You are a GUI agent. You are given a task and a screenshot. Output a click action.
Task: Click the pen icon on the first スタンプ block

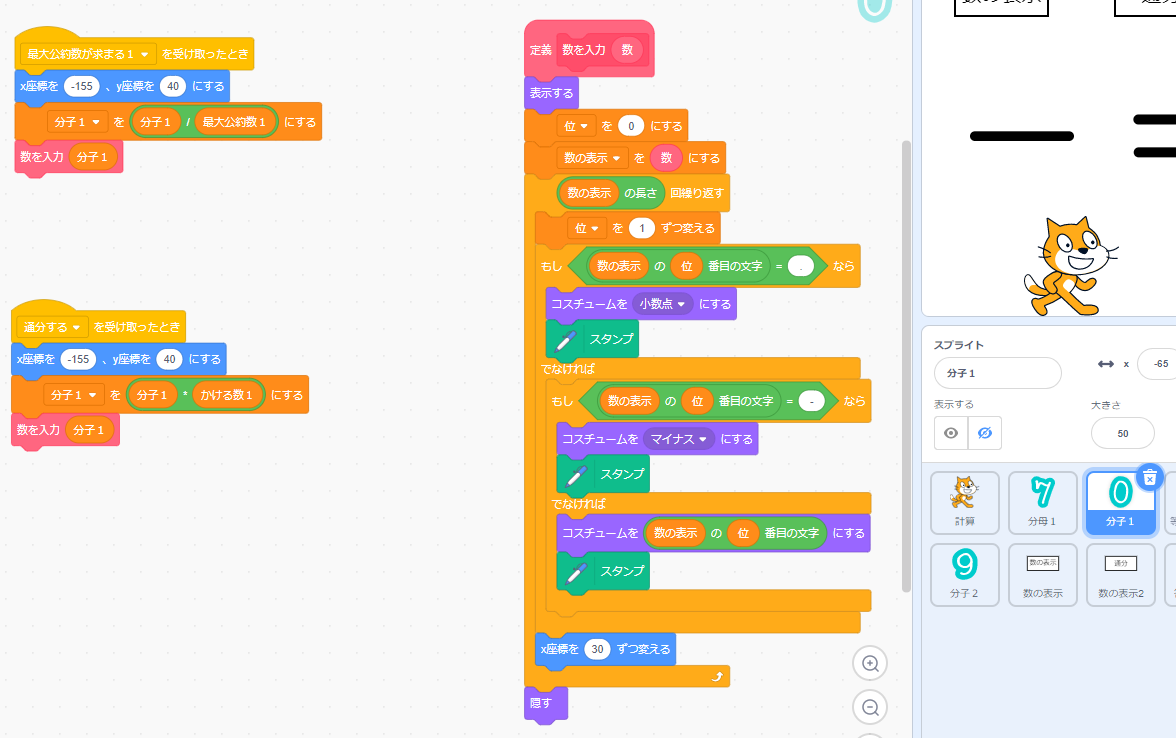[565, 339]
